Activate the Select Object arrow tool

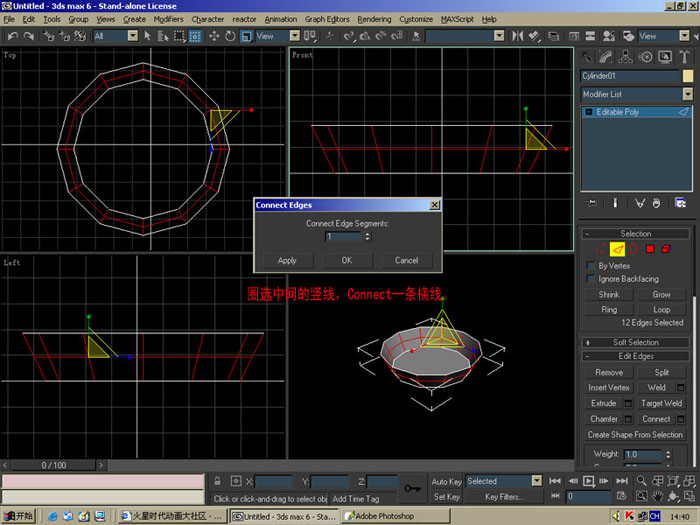pyautogui.click(x=148, y=36)
